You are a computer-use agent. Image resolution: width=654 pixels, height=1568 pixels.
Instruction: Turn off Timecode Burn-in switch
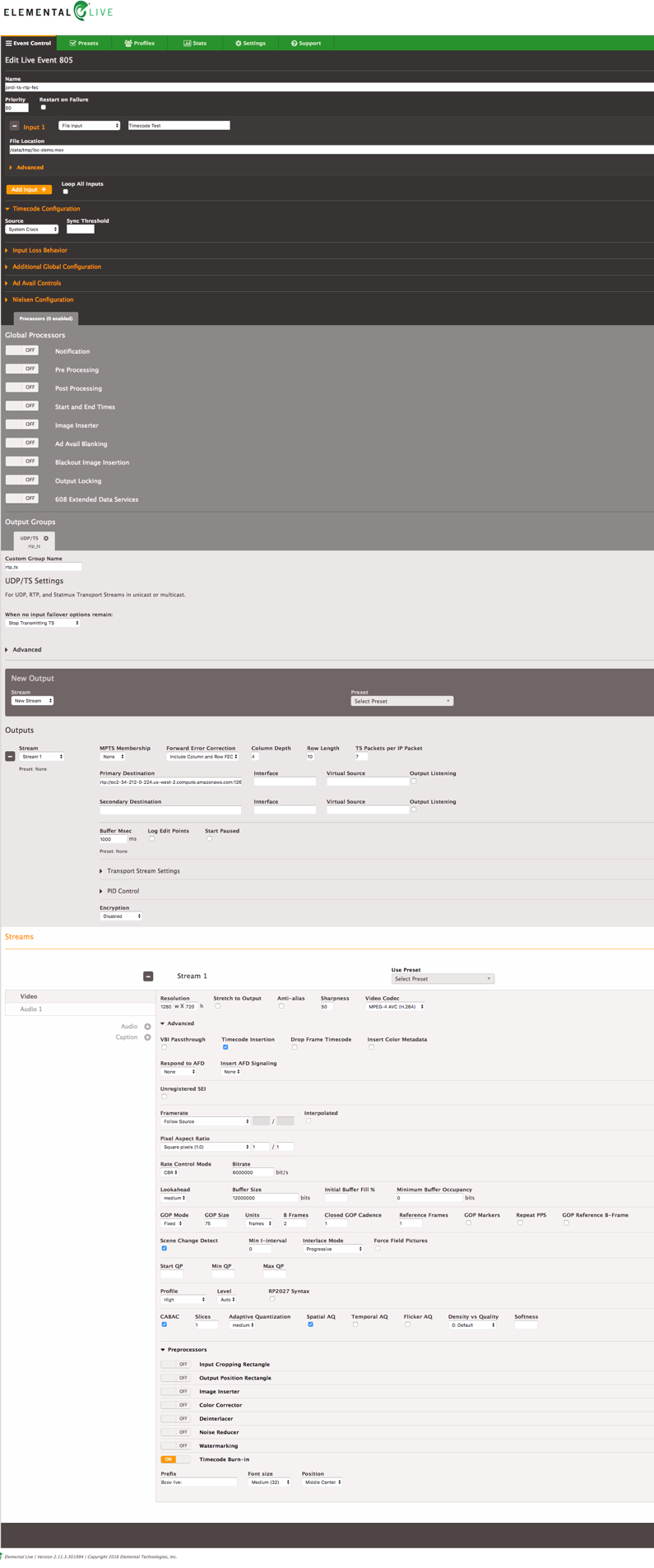175,1459
